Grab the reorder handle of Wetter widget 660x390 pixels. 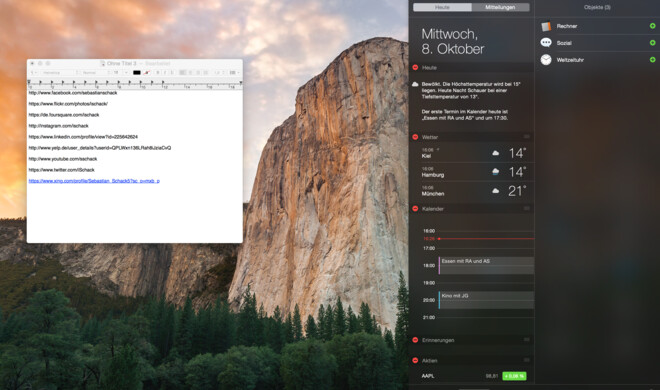[527, 137]
